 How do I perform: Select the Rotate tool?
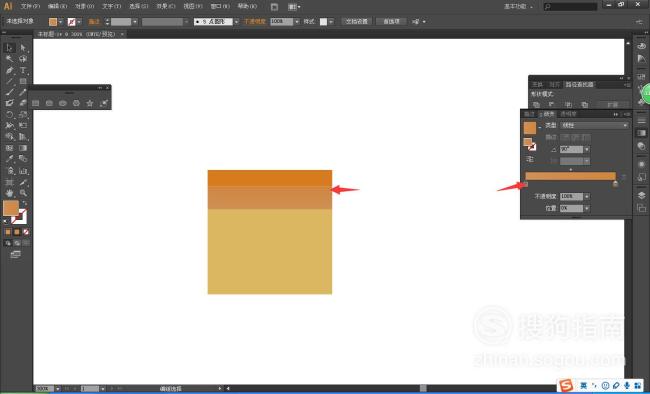pyautogui.click(x=9, y=114)
